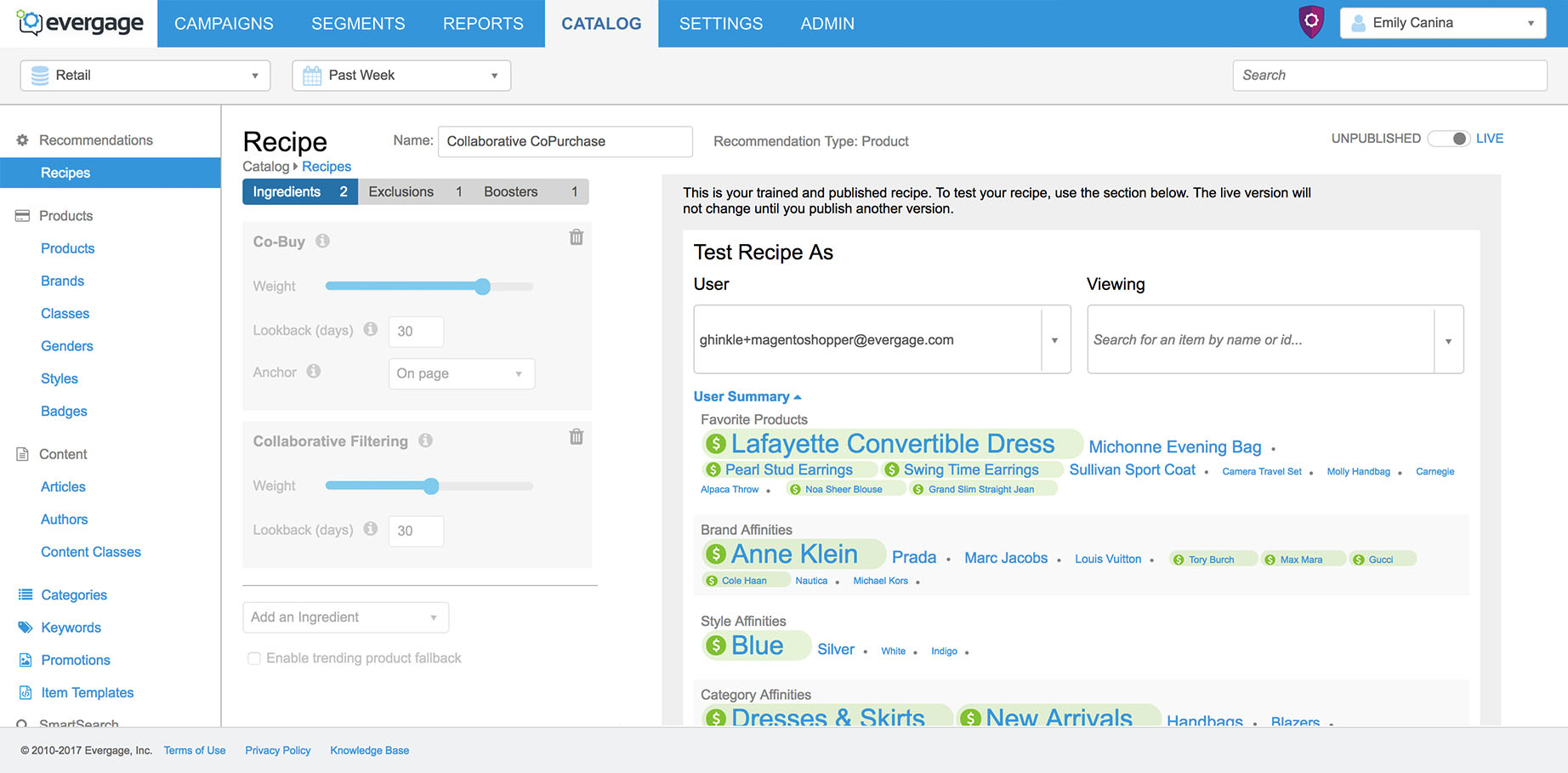Image resolution: width=1568 pixels, height=773 pixels.
Task: Show info for Collaborative Filtering title
Action: click(426, 440)
